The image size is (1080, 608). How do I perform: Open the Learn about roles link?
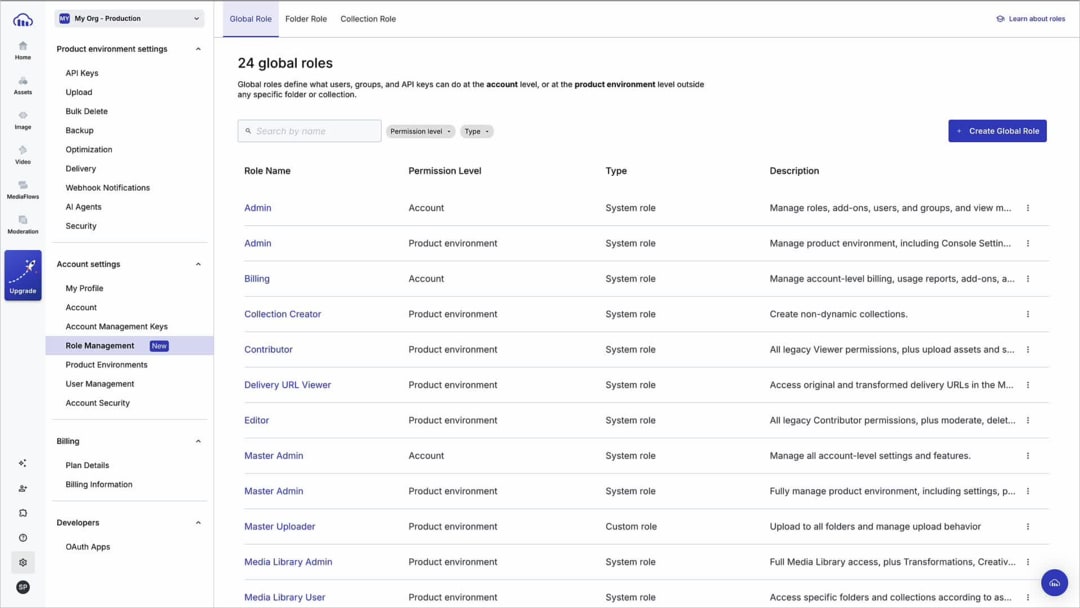coord(1030,19)
